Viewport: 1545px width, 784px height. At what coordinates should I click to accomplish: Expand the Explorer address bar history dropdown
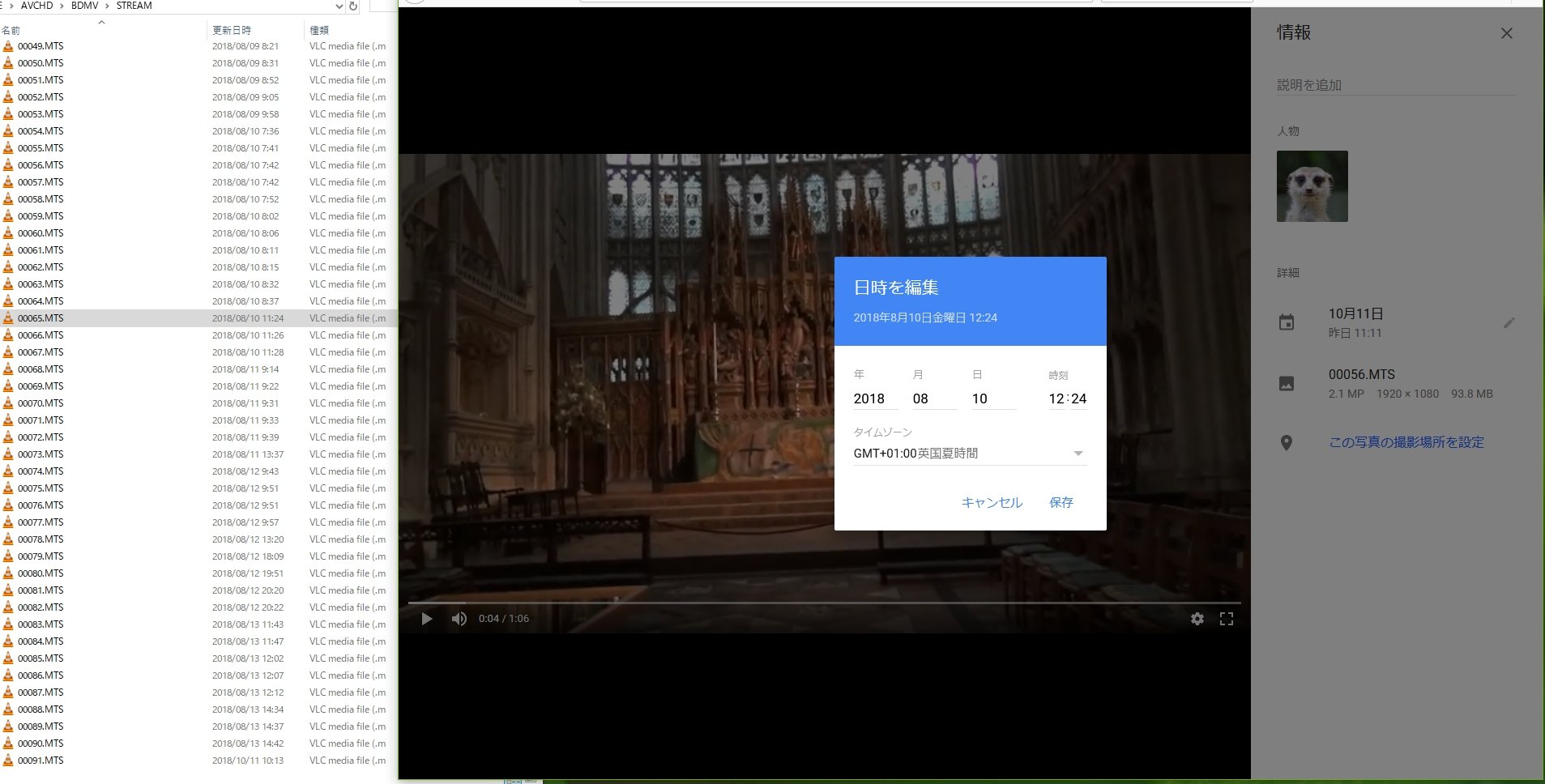(339, 6)
